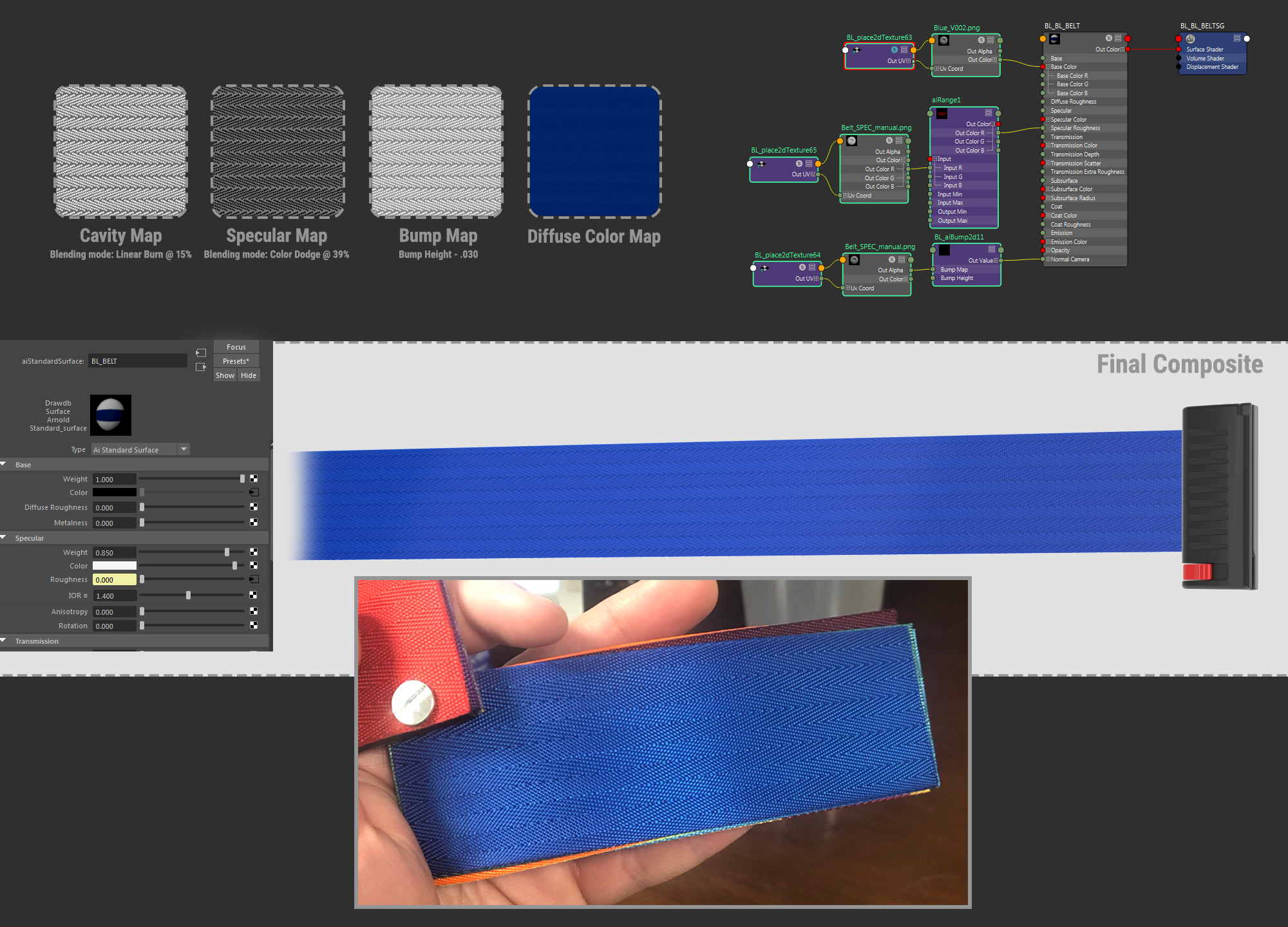Click the shading group icon on BL_BL_BELTSG node
This screenshot has width=1288, height=927.
click(x=1190, y=39)
